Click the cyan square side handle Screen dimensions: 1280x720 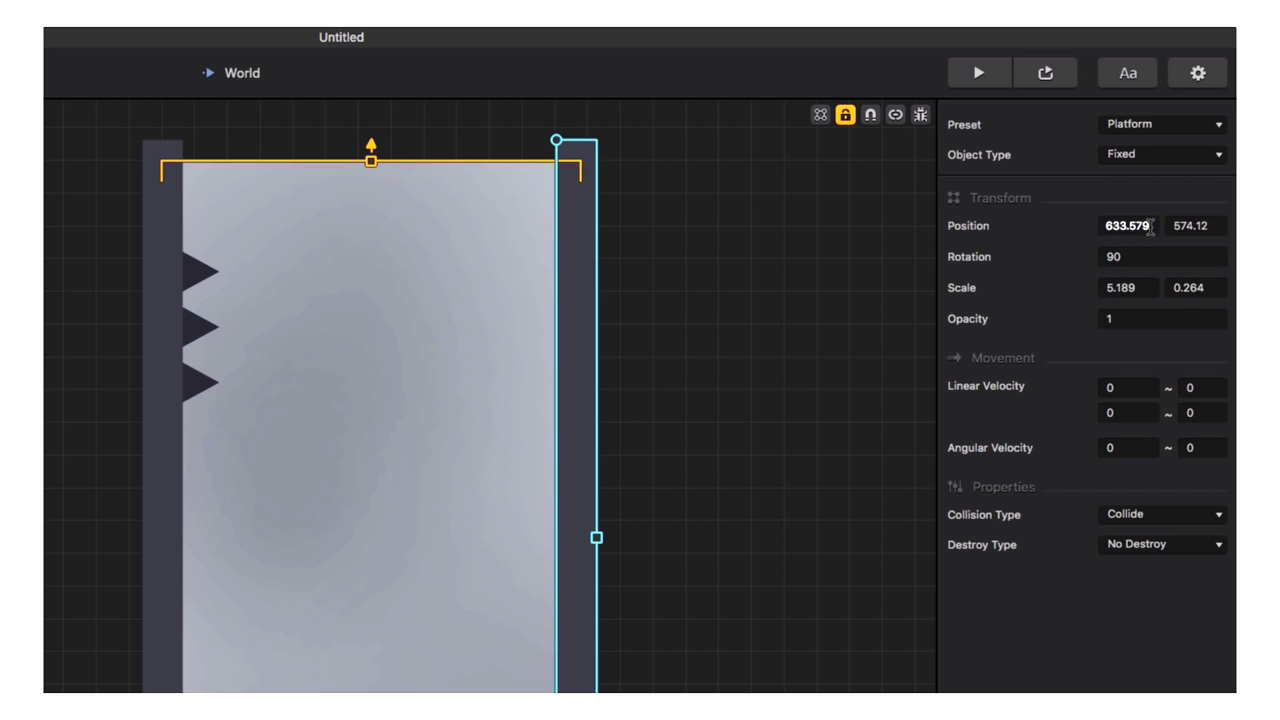click(x=597, y=537)
